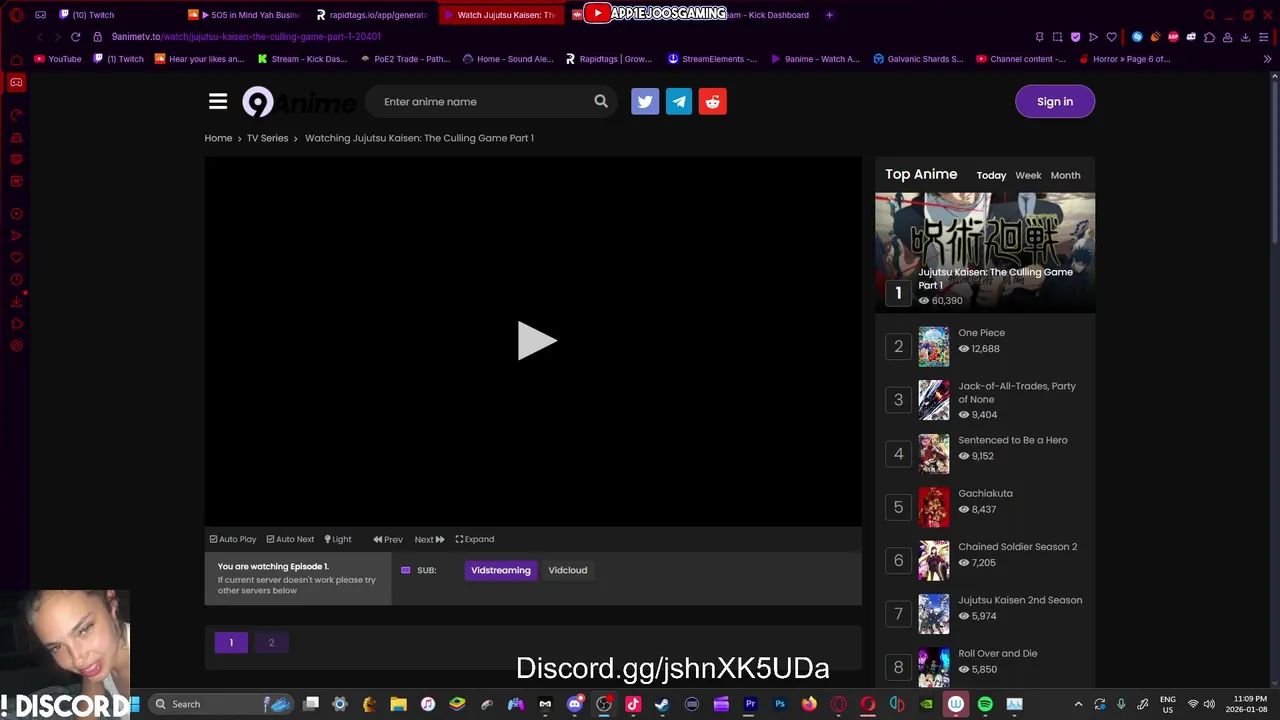Open a new browser tab with plus
Viewport: 1280px width, 720px height.
pos(829,15)
